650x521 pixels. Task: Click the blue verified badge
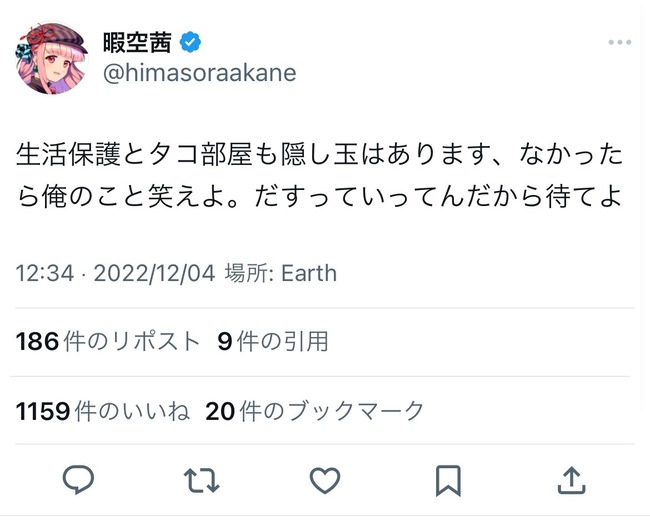191,42
